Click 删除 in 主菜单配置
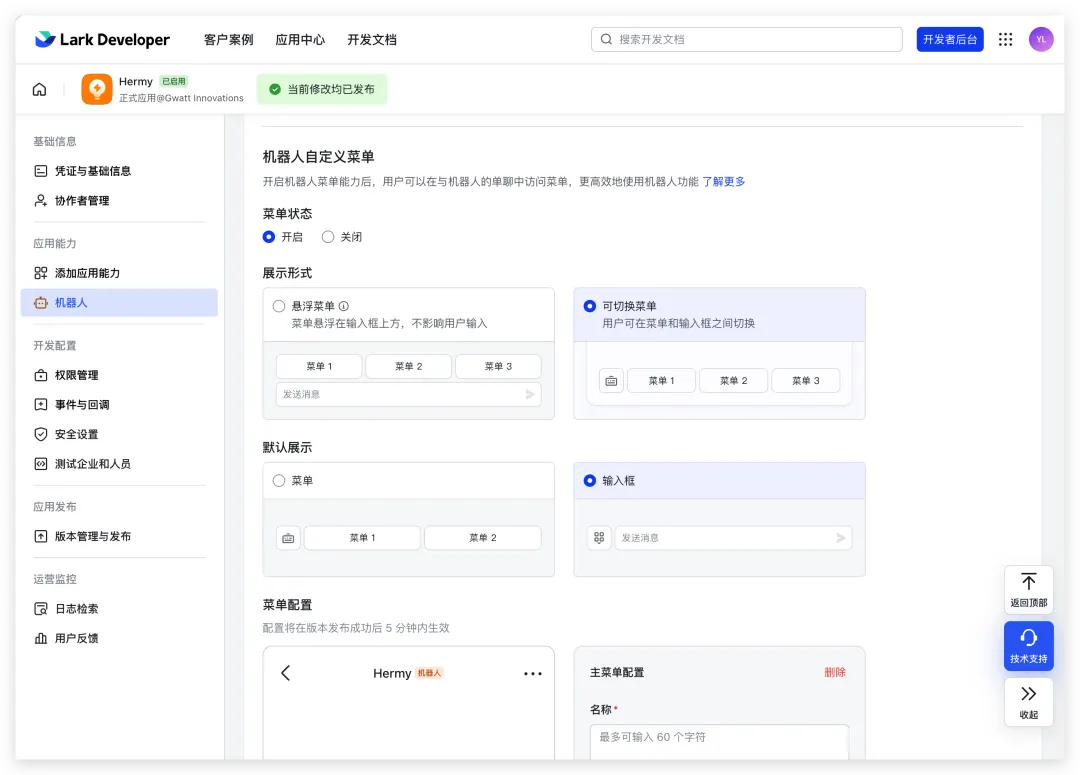Image resolution: width=1080 pixels, height=775 pixels. (835, 672)
